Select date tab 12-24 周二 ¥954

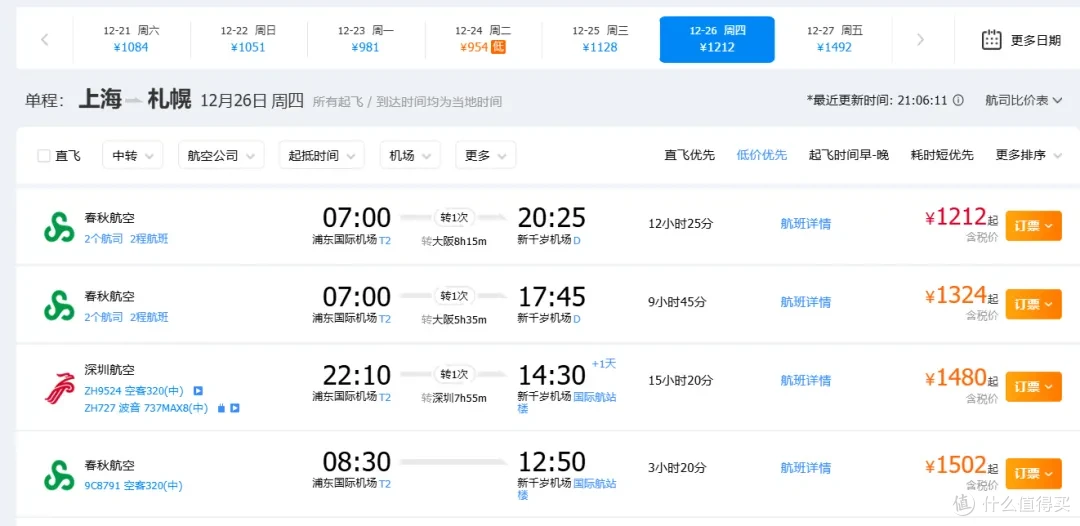click(482, 39)
